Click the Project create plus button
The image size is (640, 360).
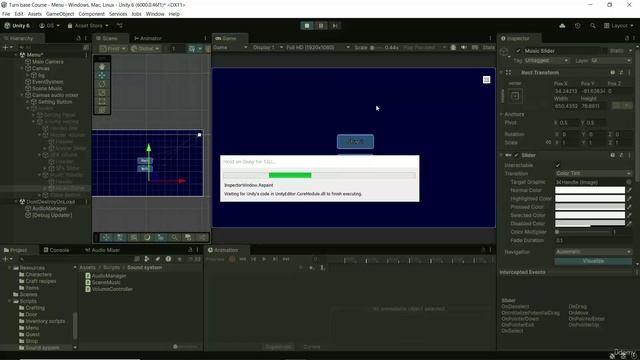5,259
